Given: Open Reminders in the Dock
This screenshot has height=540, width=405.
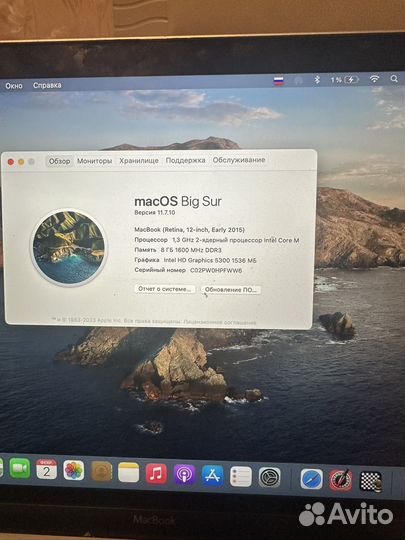Looking at the screenshot, I should point(241,477).
